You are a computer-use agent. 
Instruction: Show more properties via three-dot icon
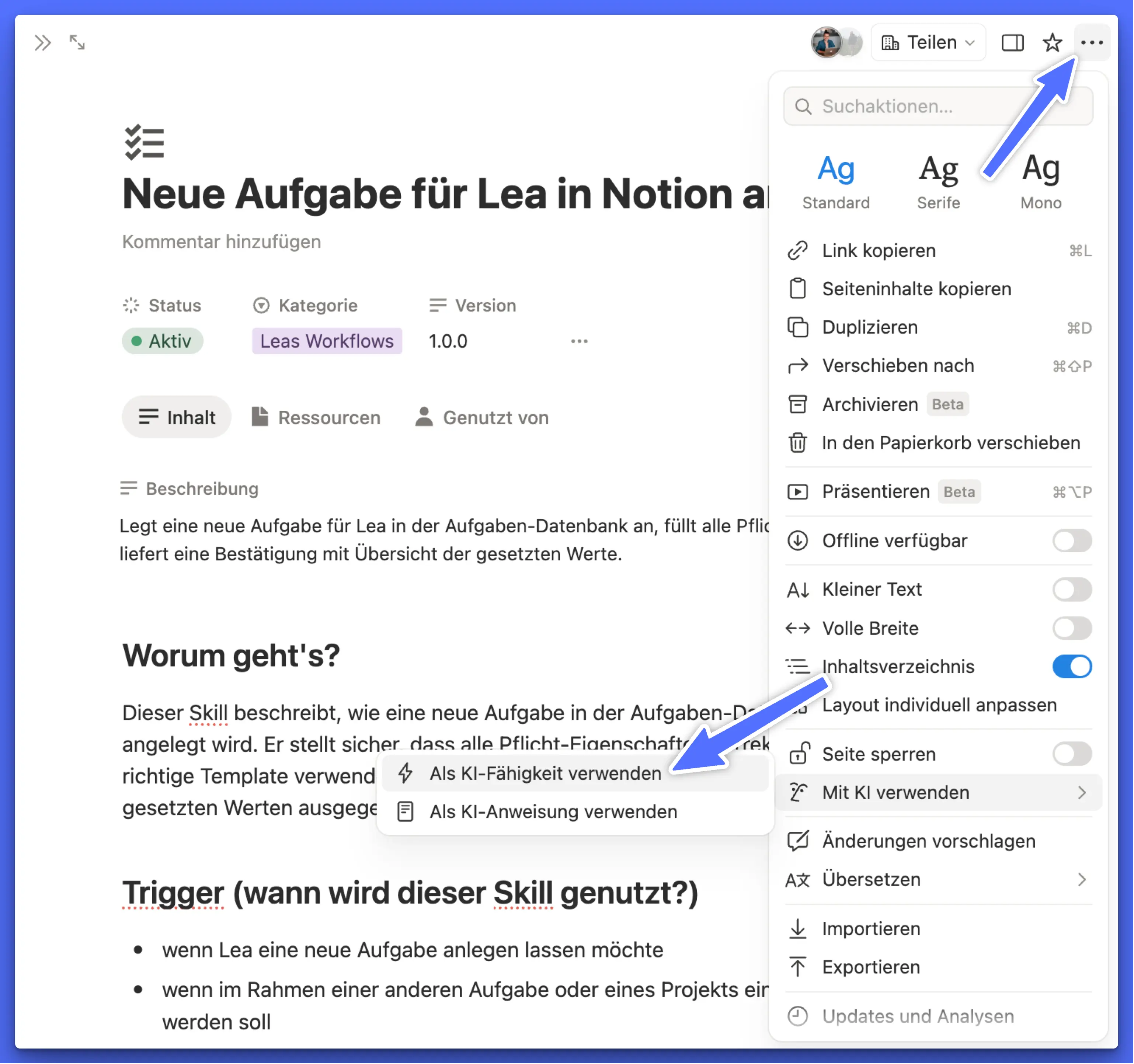tap(579, 341)
